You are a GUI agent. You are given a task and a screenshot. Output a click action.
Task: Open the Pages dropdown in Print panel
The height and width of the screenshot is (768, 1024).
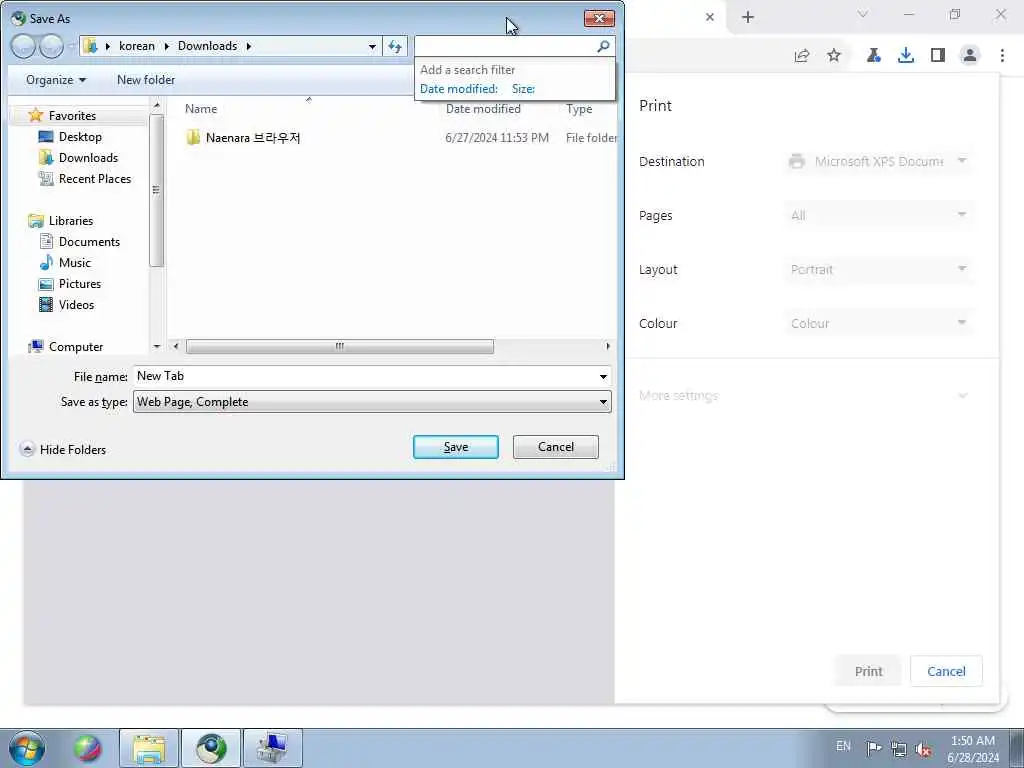(x=878, y=216)
